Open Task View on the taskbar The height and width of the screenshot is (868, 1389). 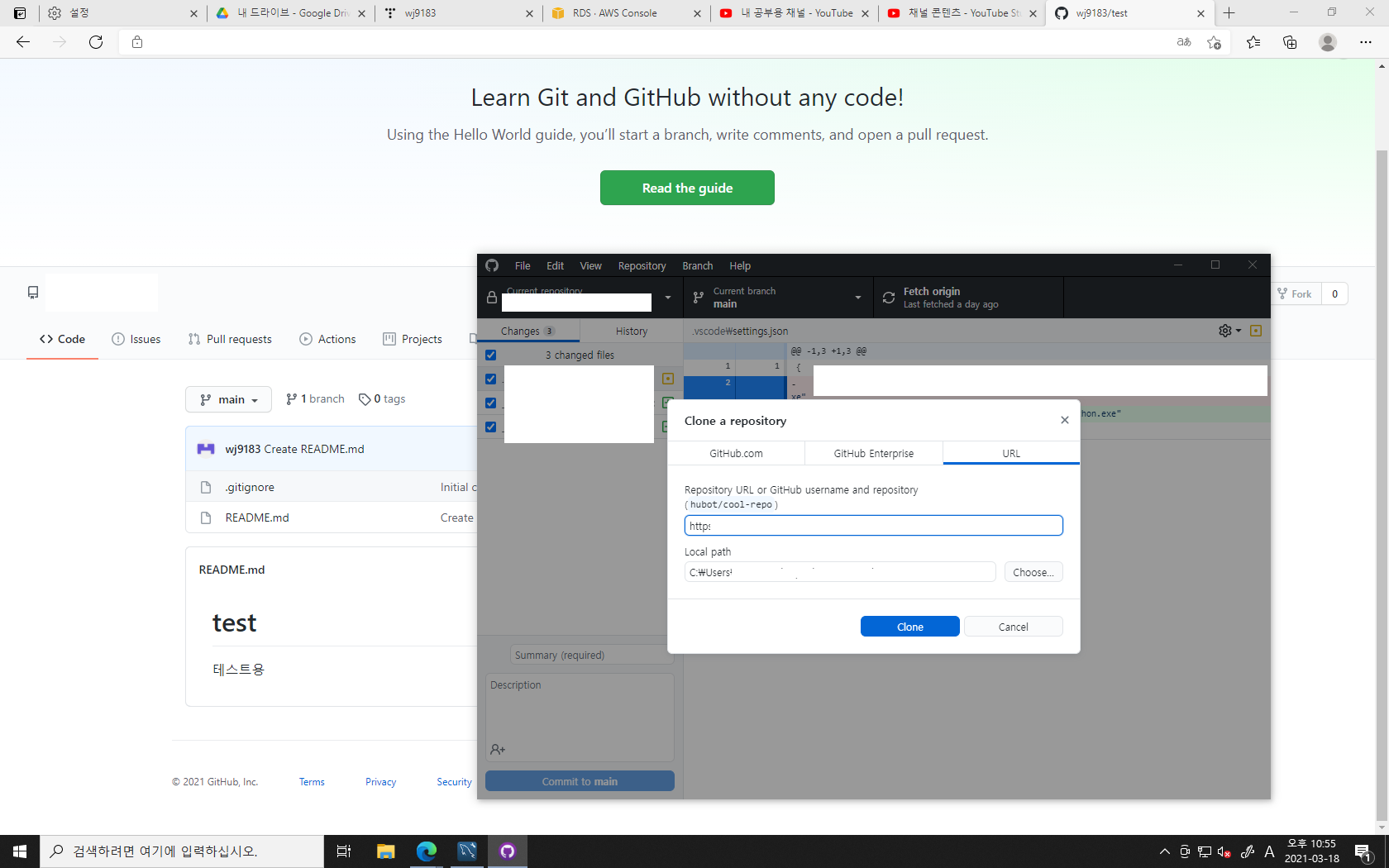(x=344, y=851)
